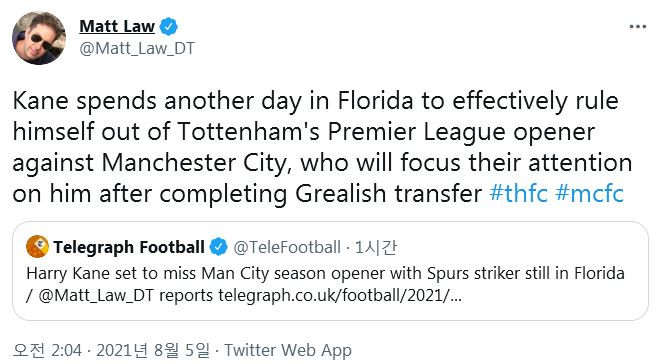Open the @TeleFootball handle

coord(287,247)
